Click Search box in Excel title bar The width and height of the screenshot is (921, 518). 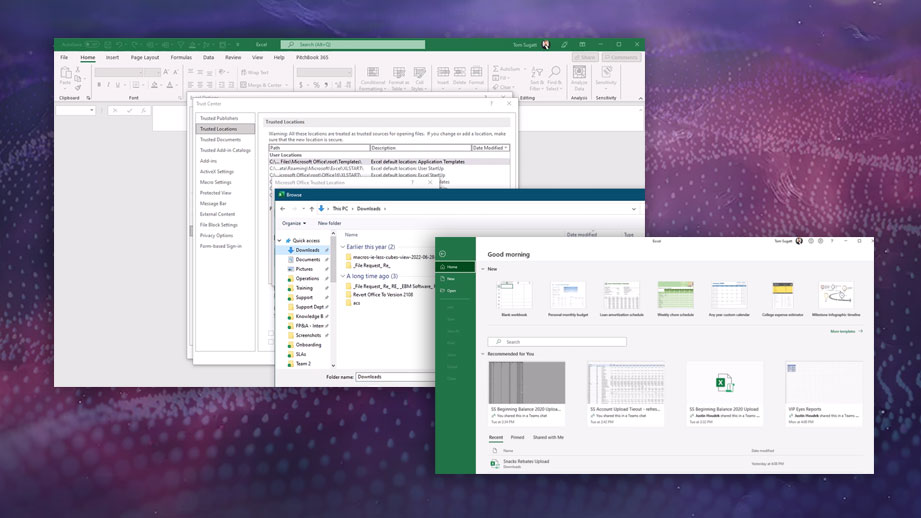coord(352,45)
